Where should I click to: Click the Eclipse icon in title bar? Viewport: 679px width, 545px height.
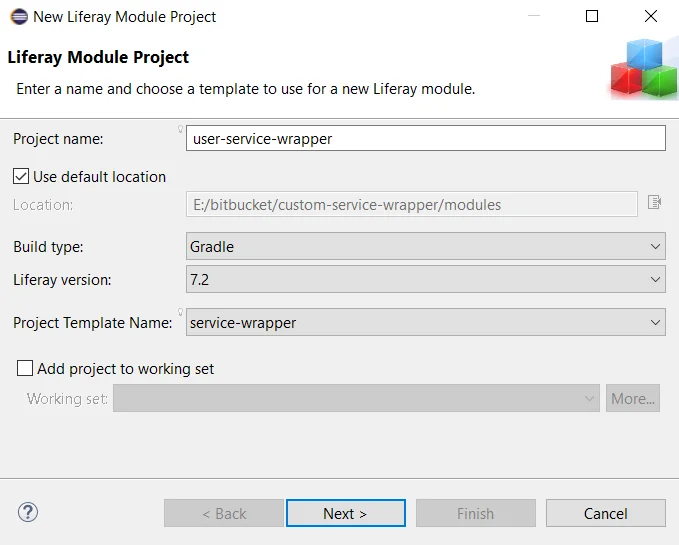tap(19, 16)
